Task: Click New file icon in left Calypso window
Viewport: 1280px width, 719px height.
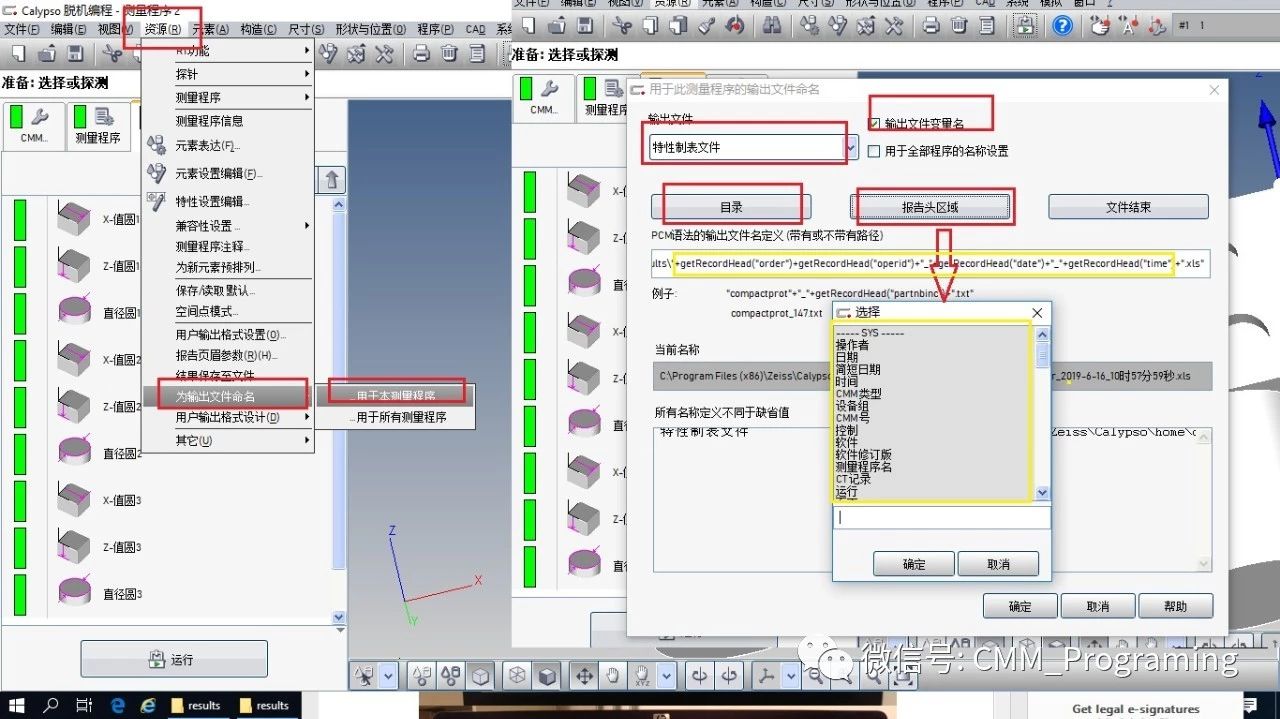Action: click(18, 53)
